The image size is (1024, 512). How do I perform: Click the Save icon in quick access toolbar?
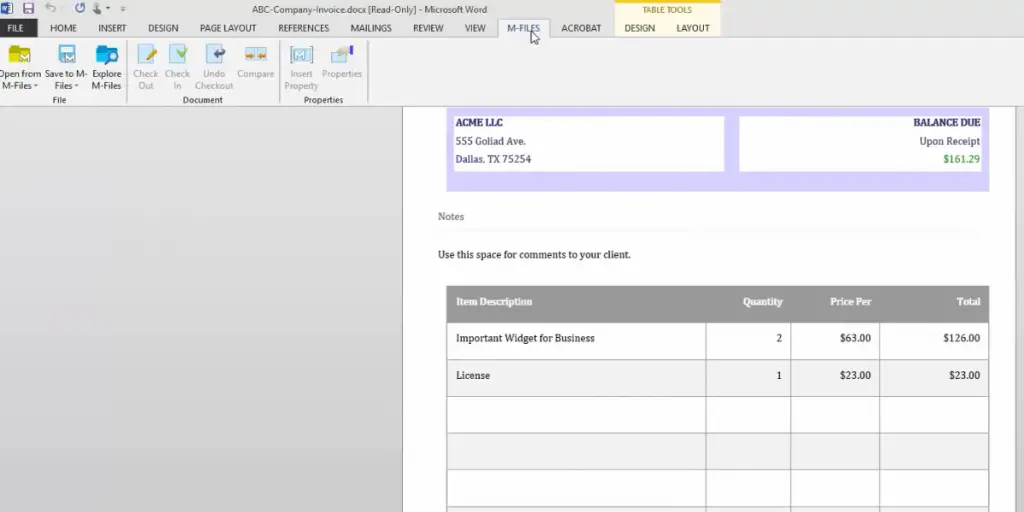[28, 8]
